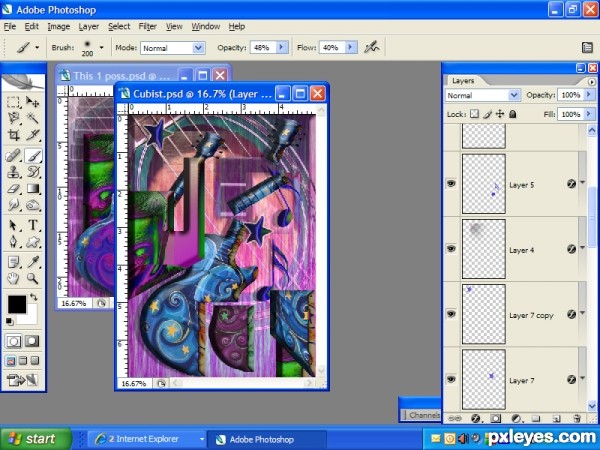600x450 pixels.
Task: Open the Image menu
Action: click(x=59, y=26)
